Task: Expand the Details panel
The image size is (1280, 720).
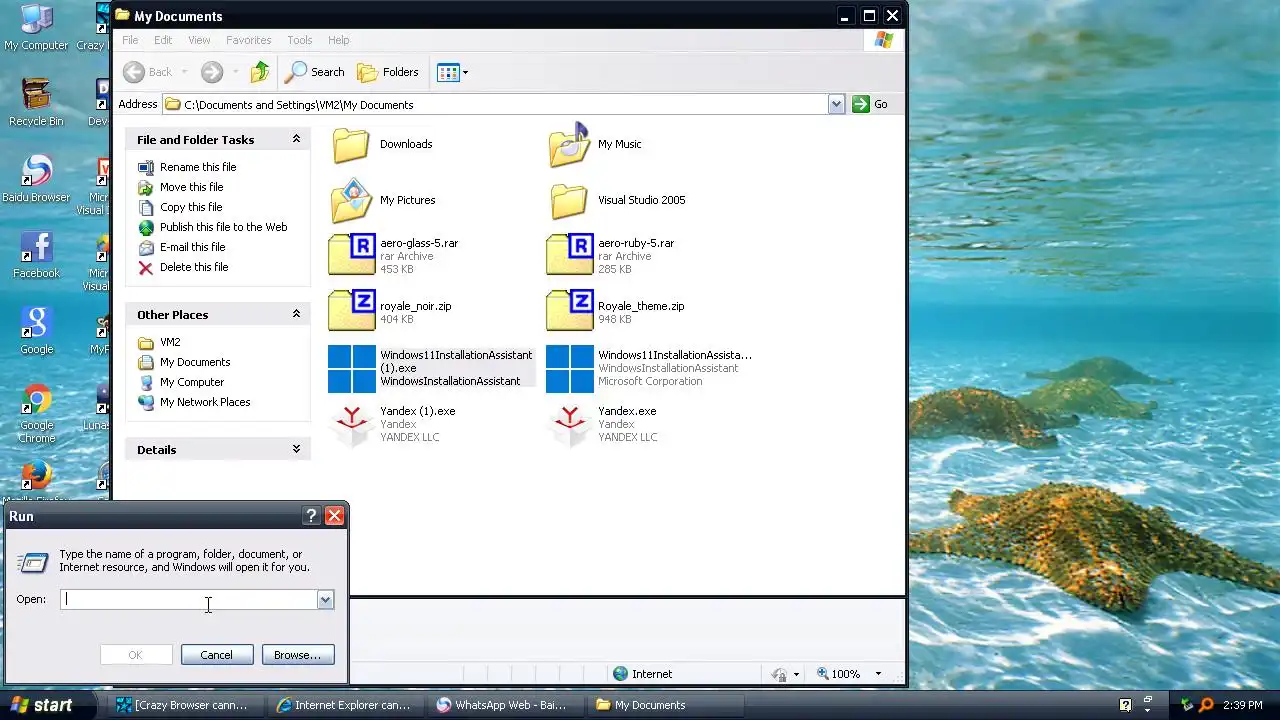Action: pyautogui.click(x=296, y=449)
